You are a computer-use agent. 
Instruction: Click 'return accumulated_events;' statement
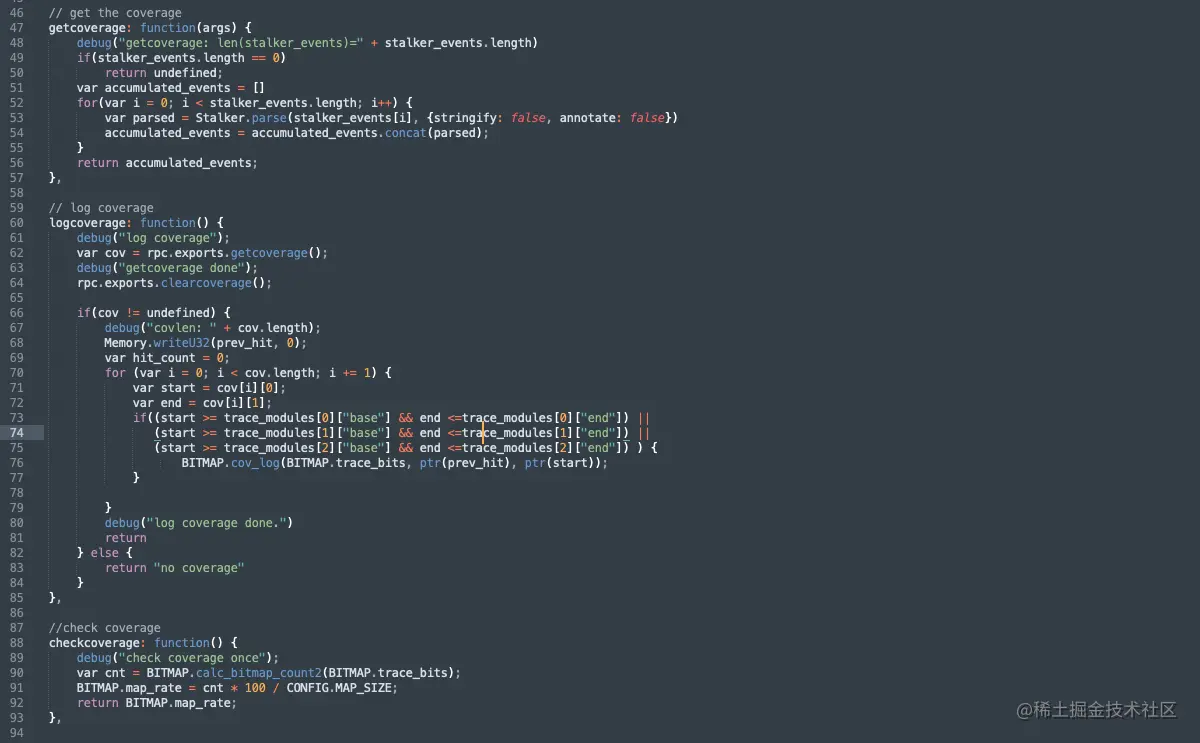[167, 163]
